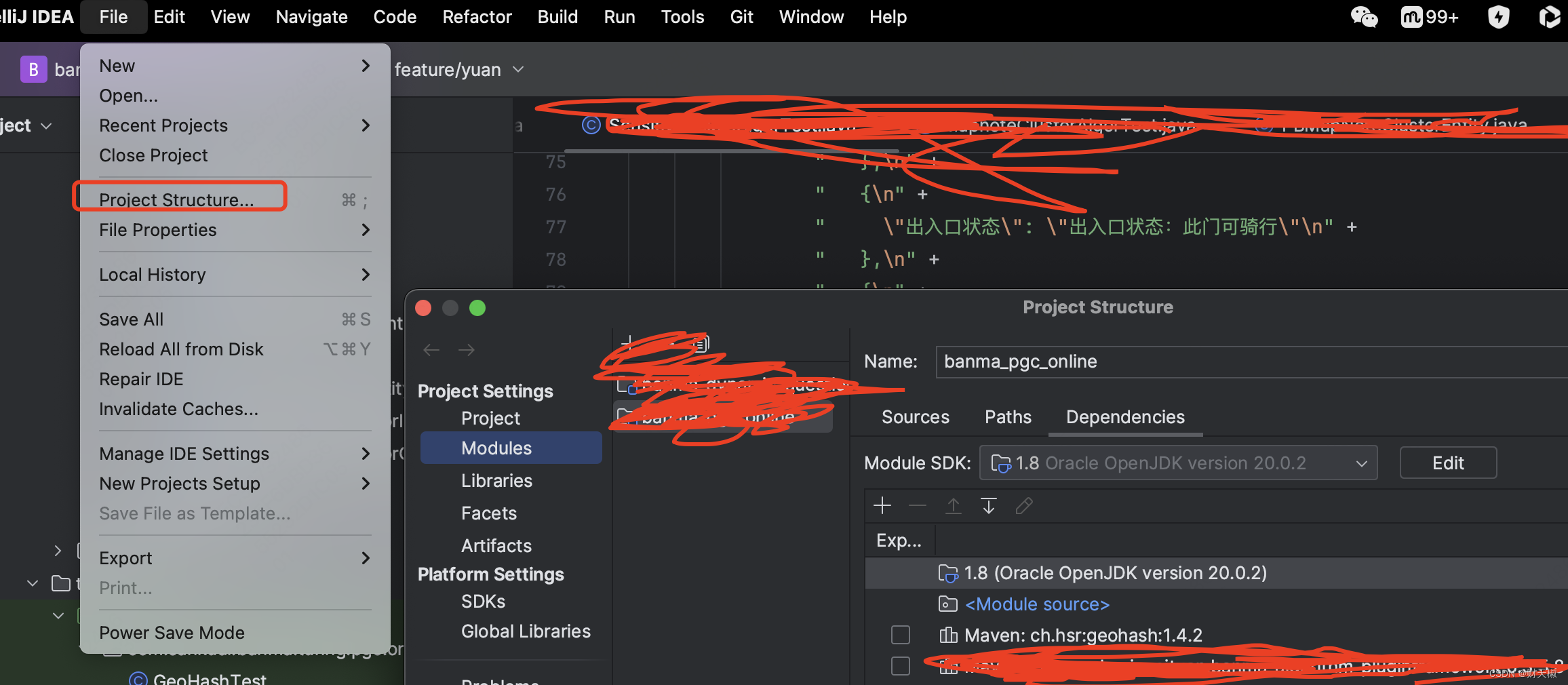Switch to the Dependencies tab
The height and width of the screenshot is (685, 1568).
(x=1125, y=417)
